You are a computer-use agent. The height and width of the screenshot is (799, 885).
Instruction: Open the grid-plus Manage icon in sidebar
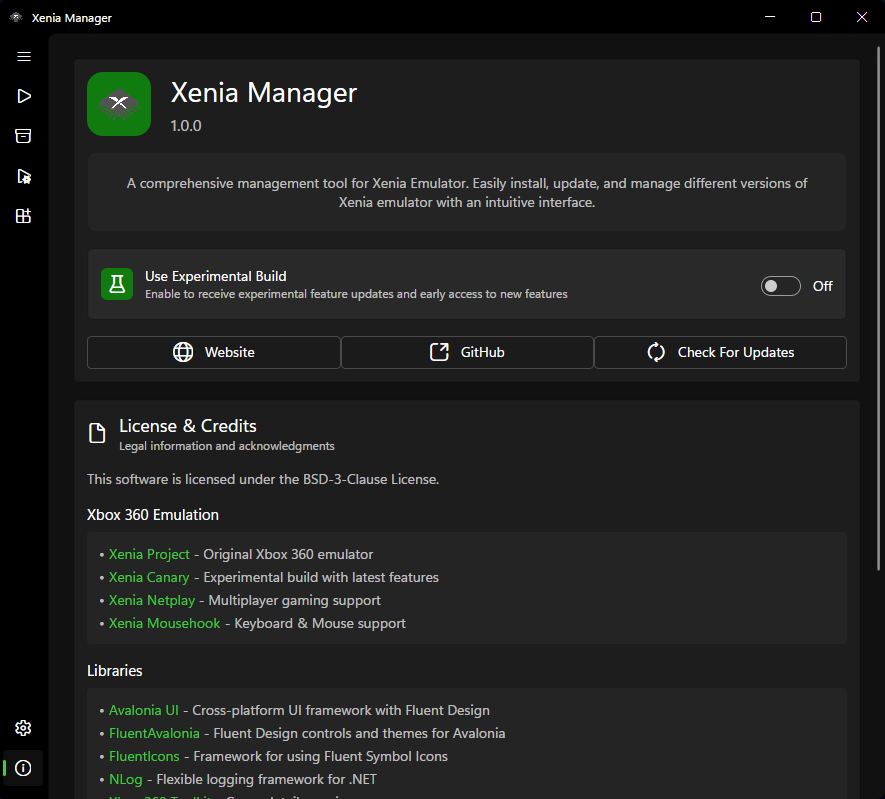click(x=23, y=216)
